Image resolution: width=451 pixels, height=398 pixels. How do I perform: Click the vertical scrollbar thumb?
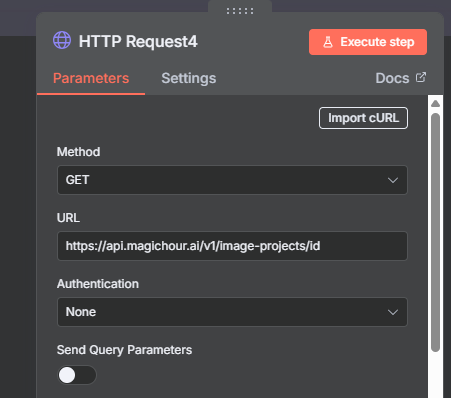point(435,232)
